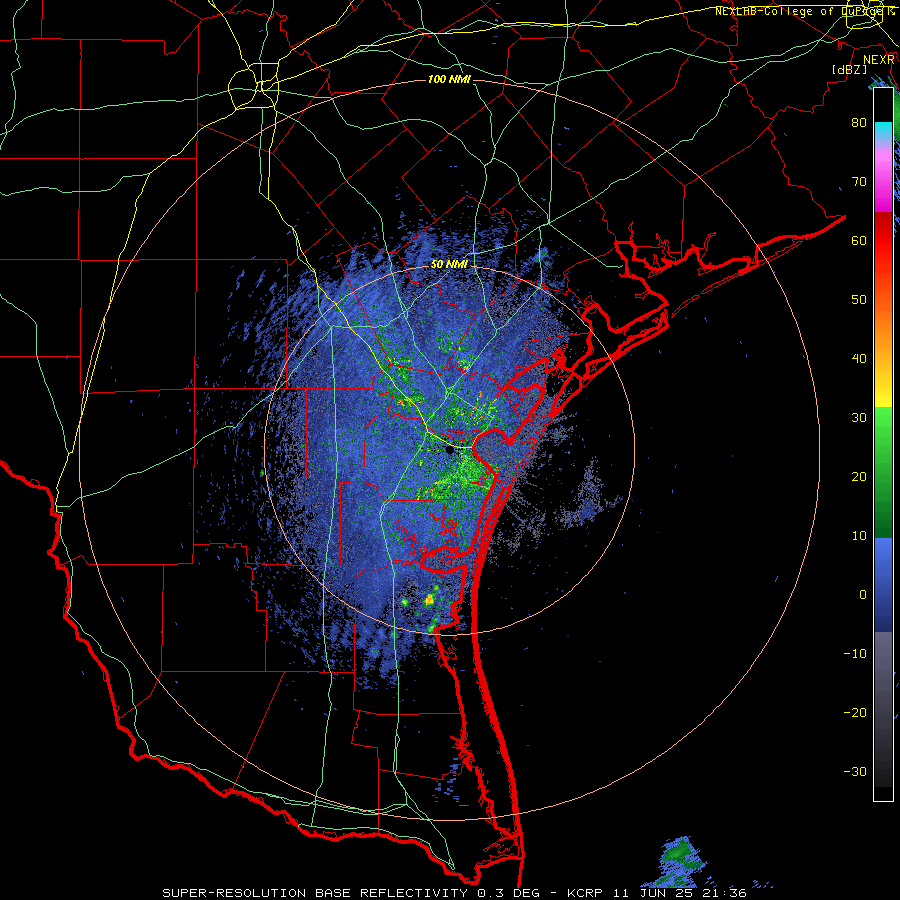Pick the cyan segment of color bar
Image resolution: width=900 pixels, height=900 pixels.
[883, 129]
